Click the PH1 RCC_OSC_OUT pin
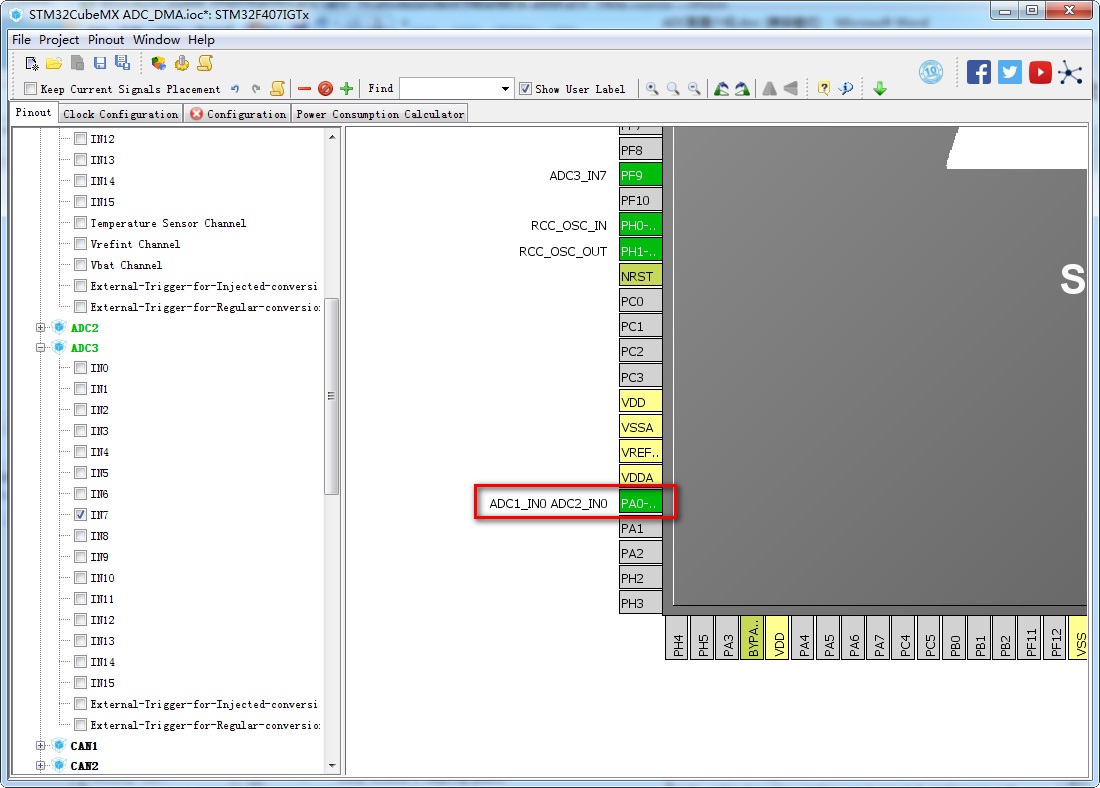Screen dimensions: 1100x788 [640, 251]
